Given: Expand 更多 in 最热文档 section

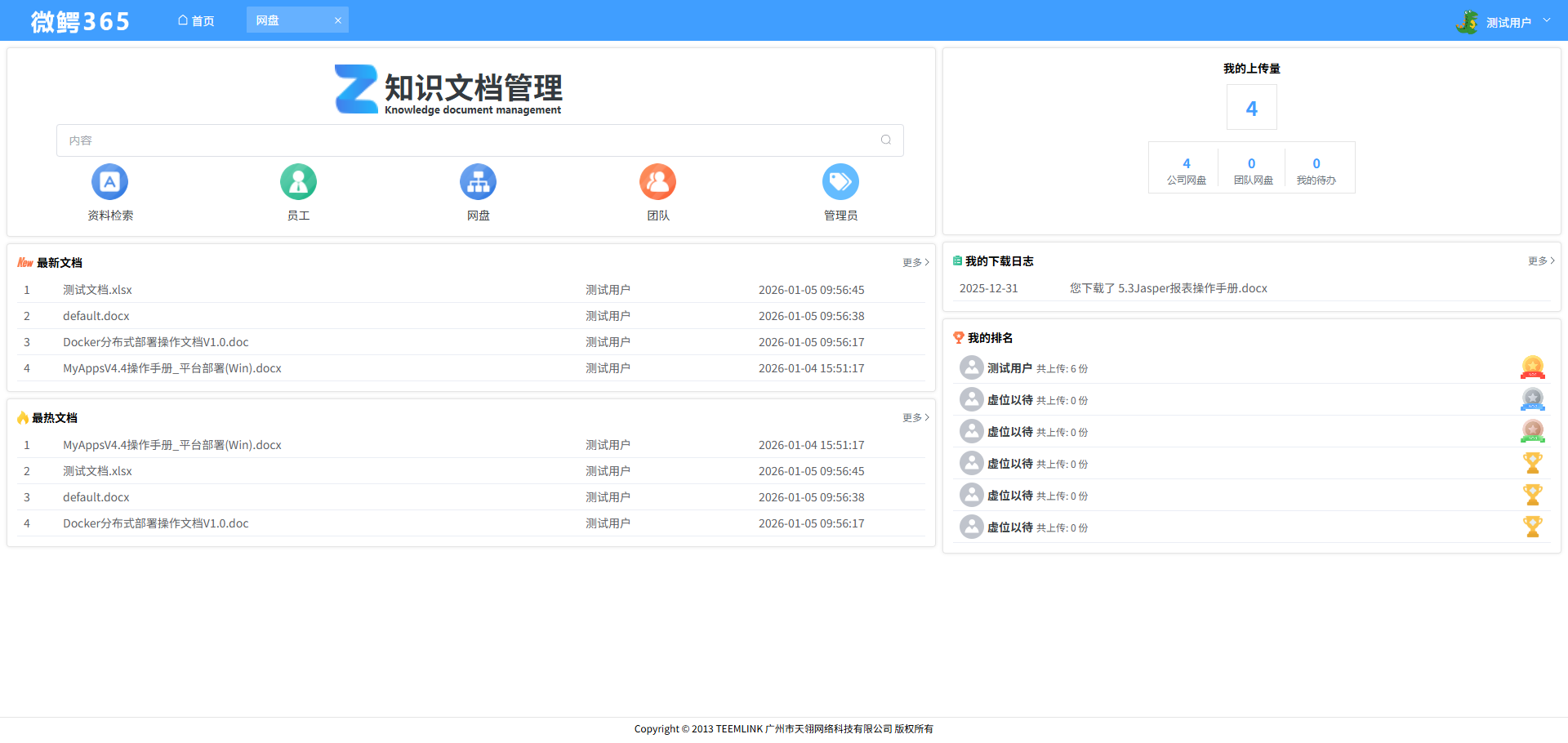Looking at the screenshot, I should (916, 417).
